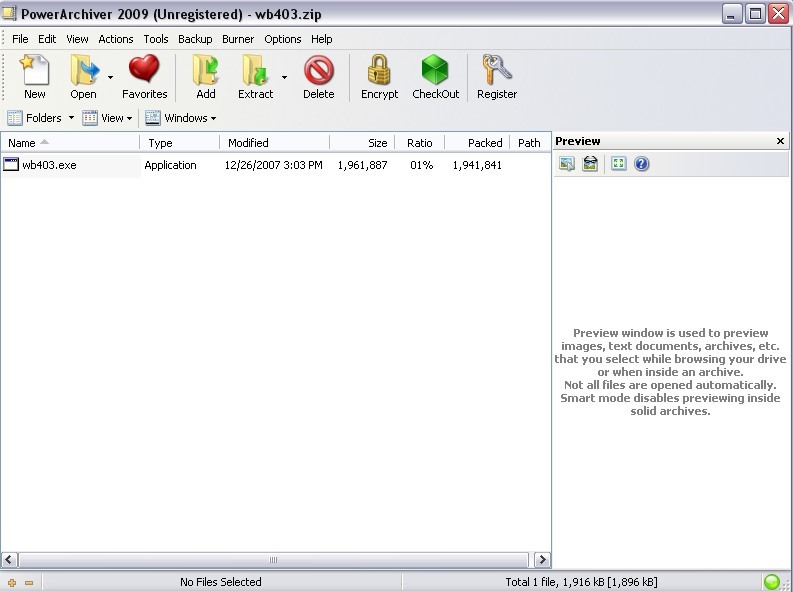Expand the Open button dropdown arrow

(110, 77)
